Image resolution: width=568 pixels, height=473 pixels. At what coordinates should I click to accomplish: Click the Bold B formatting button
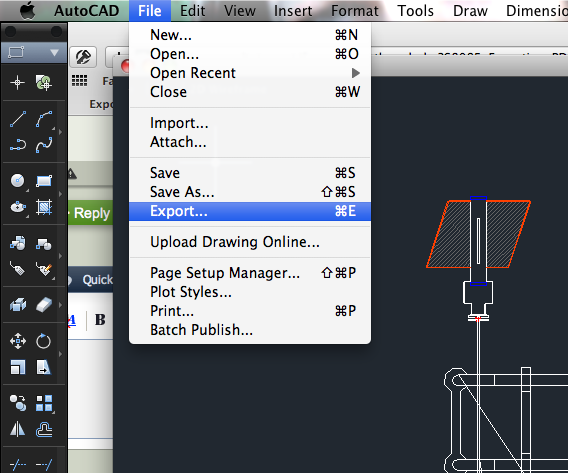pos(100,320)
